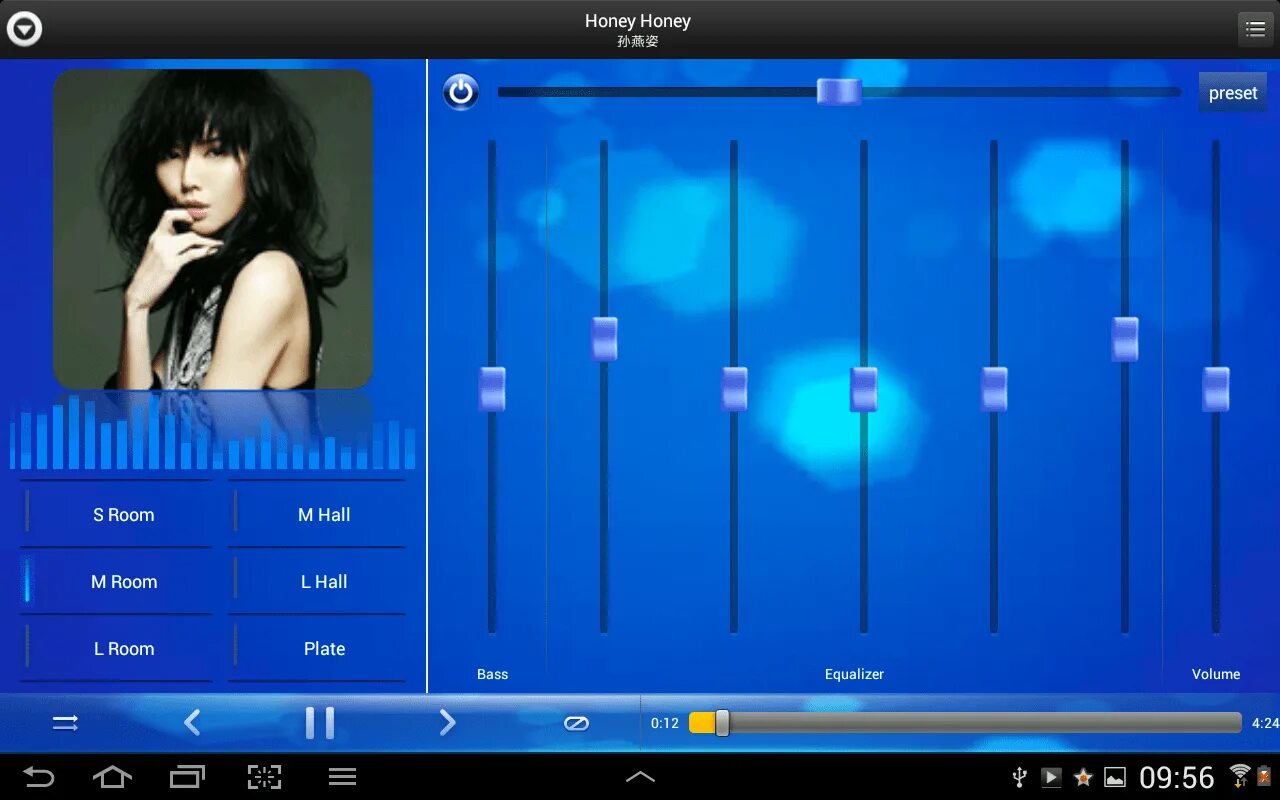The image size is (1280, 800).
Task: Select the M Hall reverb preset
Action: [x=317, y=514]
